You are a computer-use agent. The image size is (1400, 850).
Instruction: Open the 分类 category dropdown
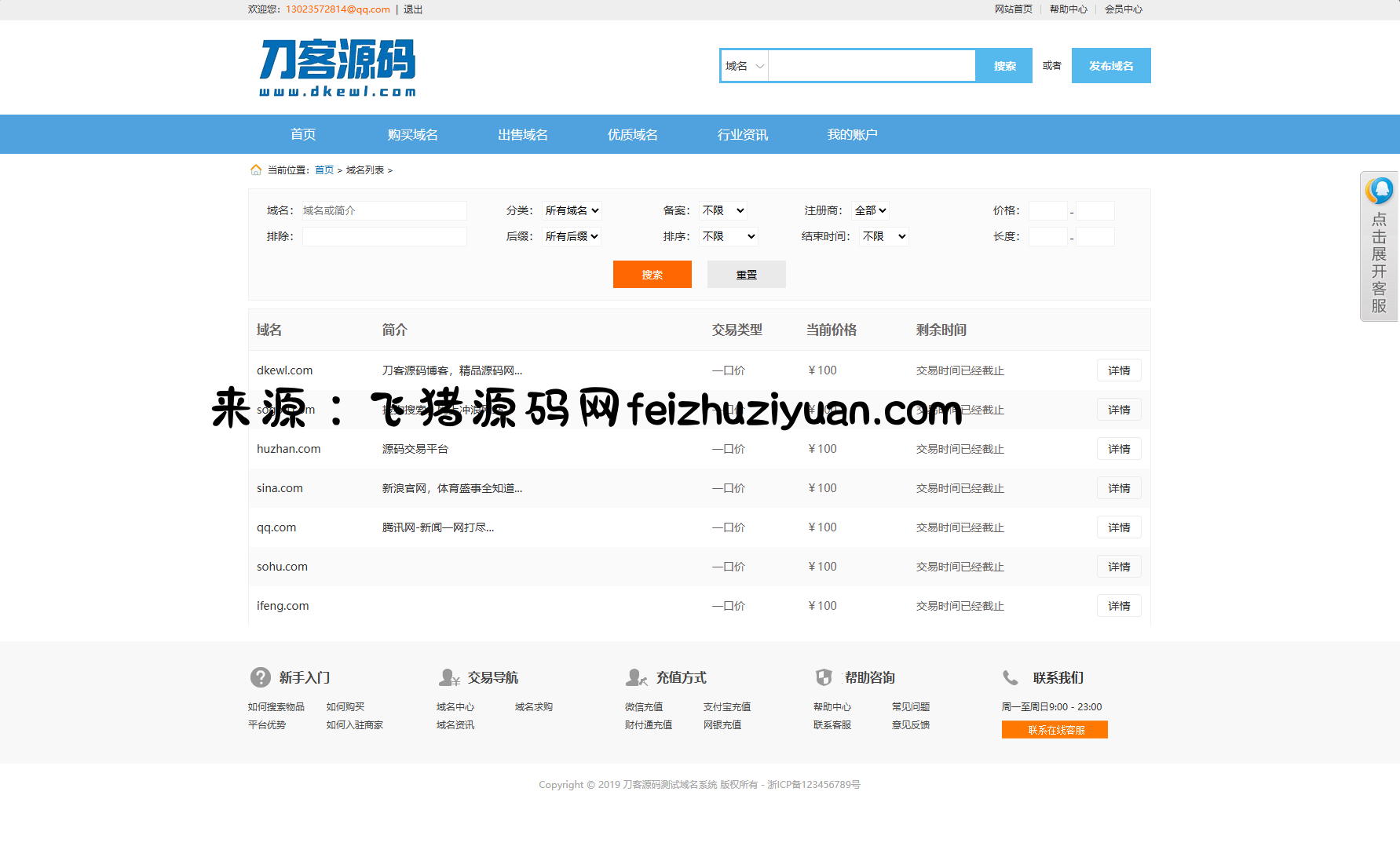(572, 210)
